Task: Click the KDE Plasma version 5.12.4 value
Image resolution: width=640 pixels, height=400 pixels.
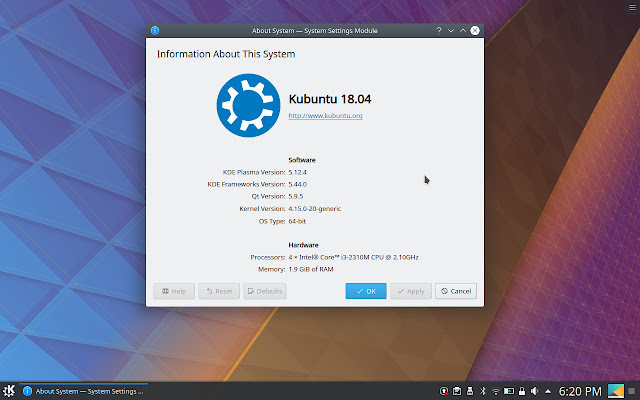Action: (297, 172)
